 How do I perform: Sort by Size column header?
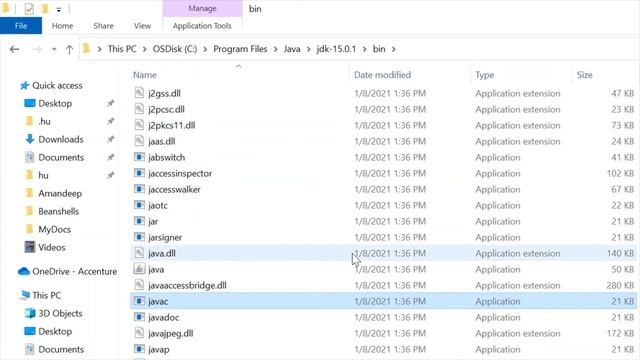(x=584, y=75)
